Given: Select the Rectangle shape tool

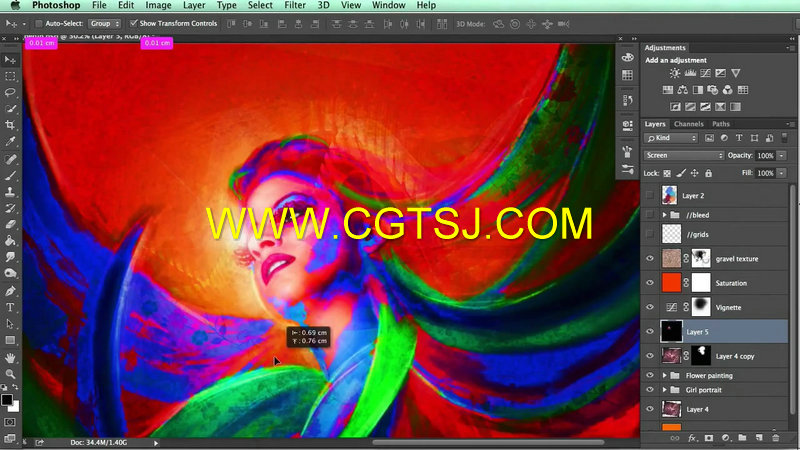Looking at the screenshot, I should (x=10, y=340).
